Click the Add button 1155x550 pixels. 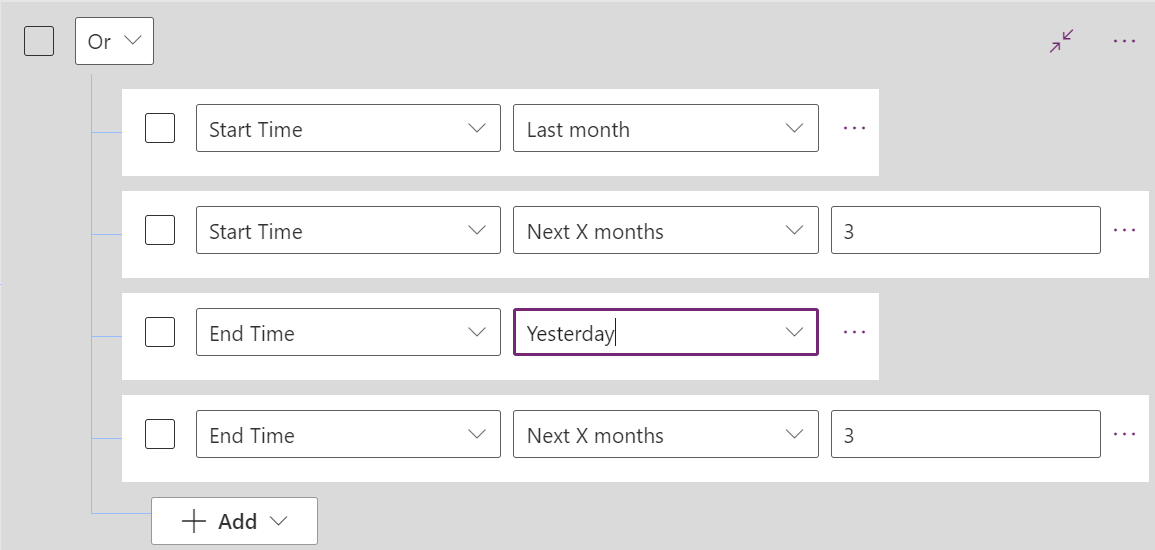234,521
